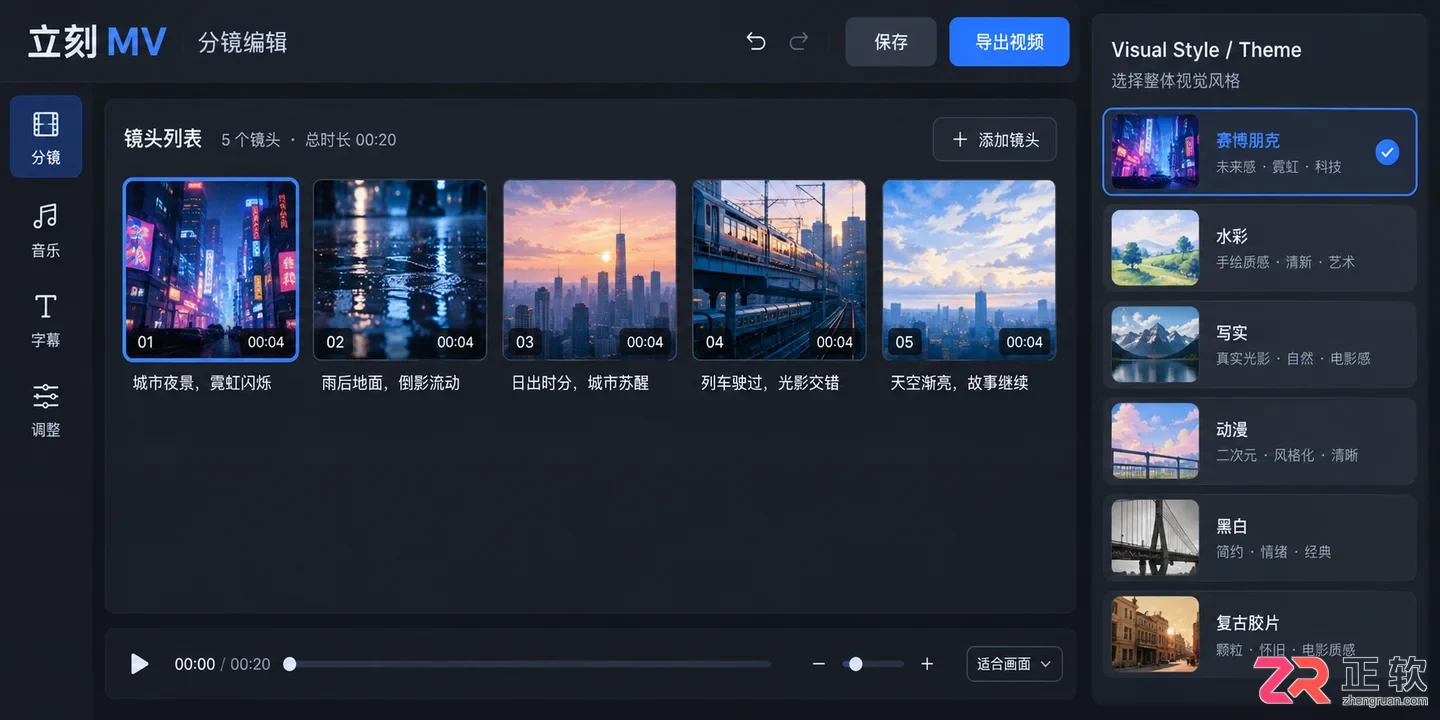This screenshot has width=1440, height=720.
Task: Switch to the 音乐 music tab
Action: point(46,230)
